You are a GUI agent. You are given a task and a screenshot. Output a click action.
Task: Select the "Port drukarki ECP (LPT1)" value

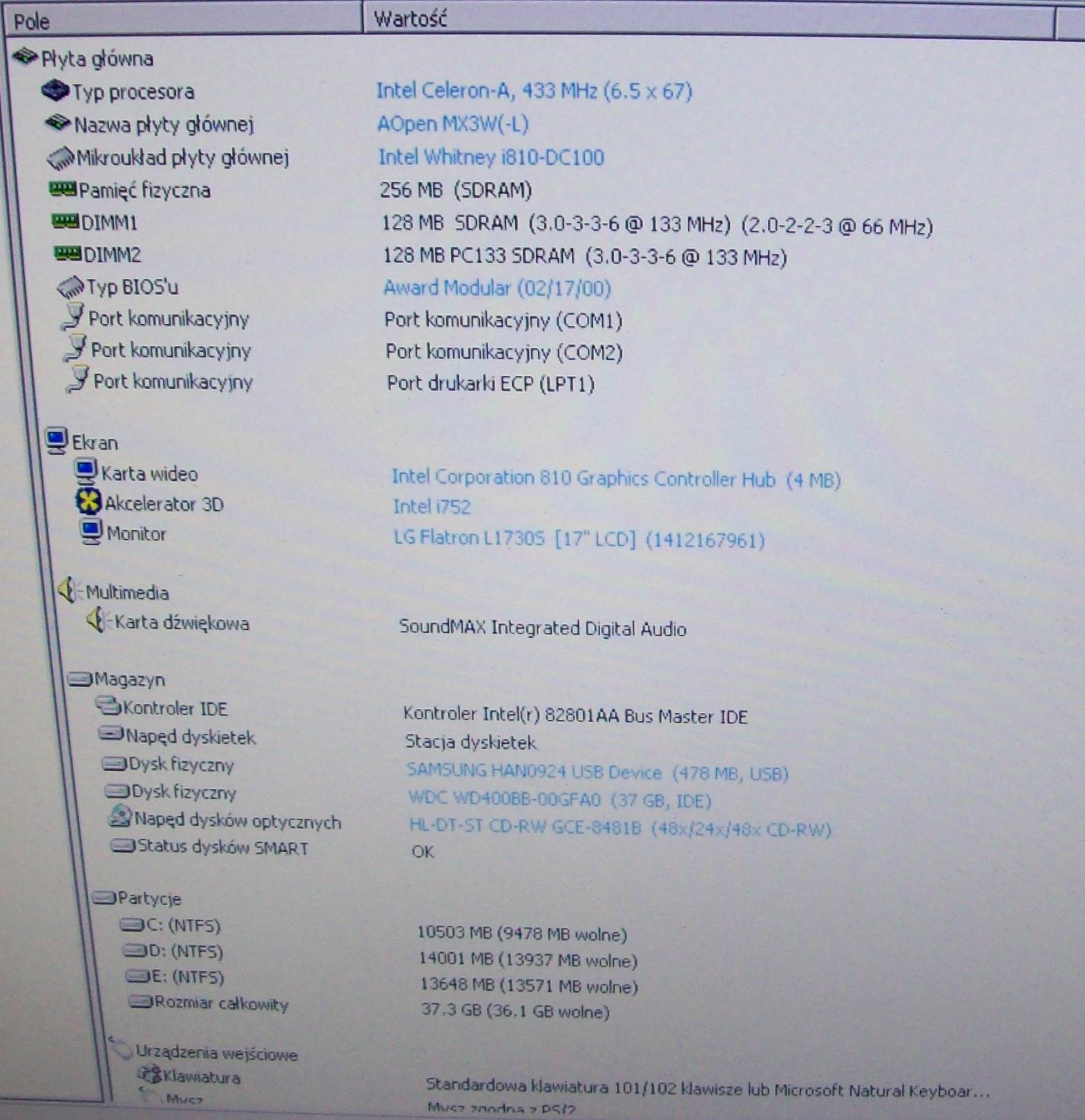[x=490, y=383]
